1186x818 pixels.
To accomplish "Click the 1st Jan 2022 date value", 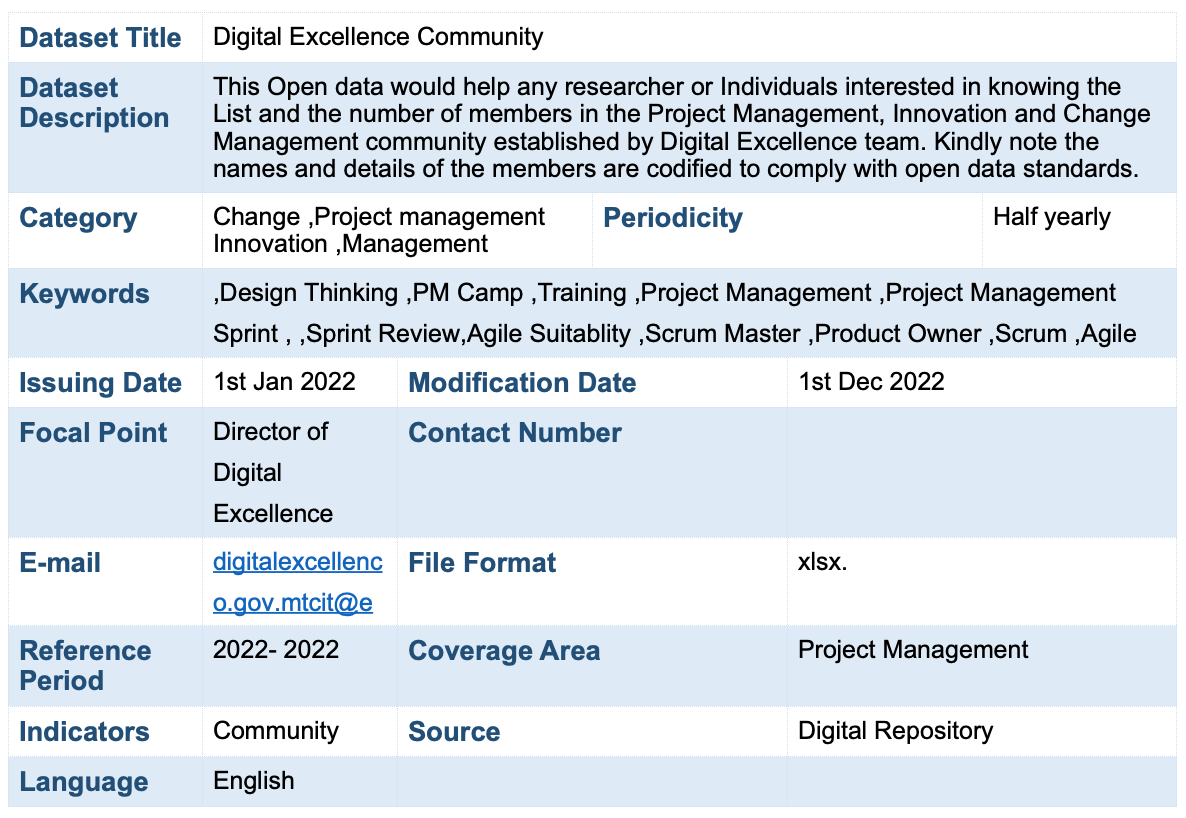I will pos(284,382).
